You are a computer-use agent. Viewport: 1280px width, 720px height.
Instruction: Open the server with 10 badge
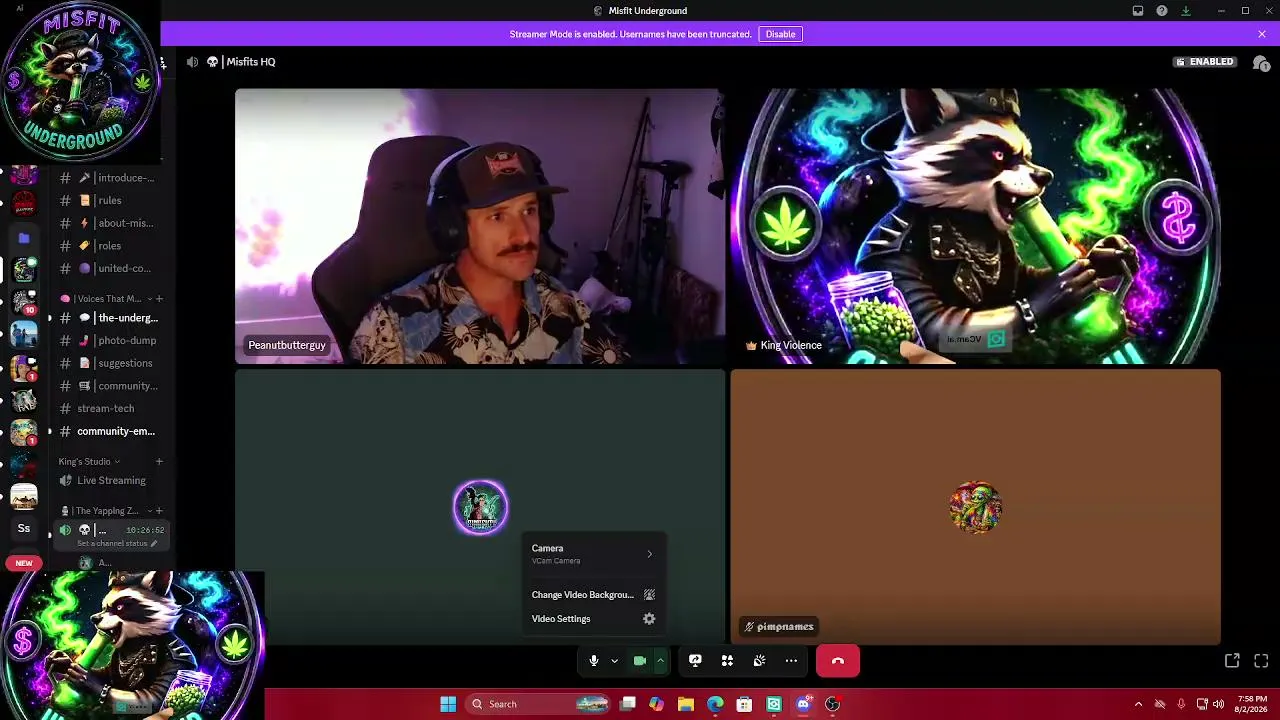click(24, 301)
